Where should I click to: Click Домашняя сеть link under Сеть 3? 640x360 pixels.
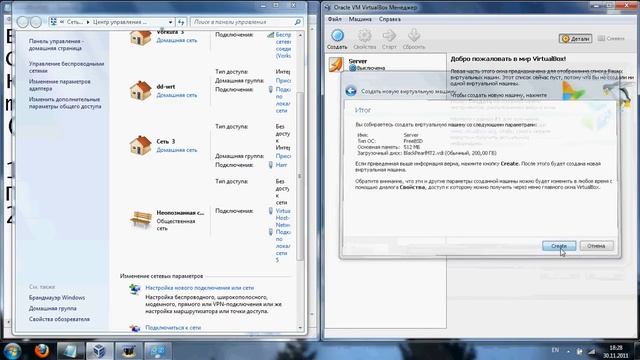[x=177, y=150]
